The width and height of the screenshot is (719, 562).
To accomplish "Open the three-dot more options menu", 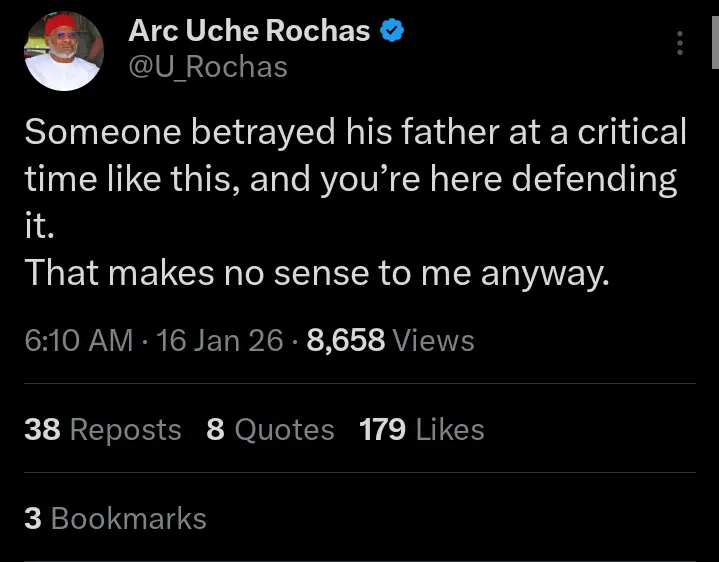I will pos(680,43).
